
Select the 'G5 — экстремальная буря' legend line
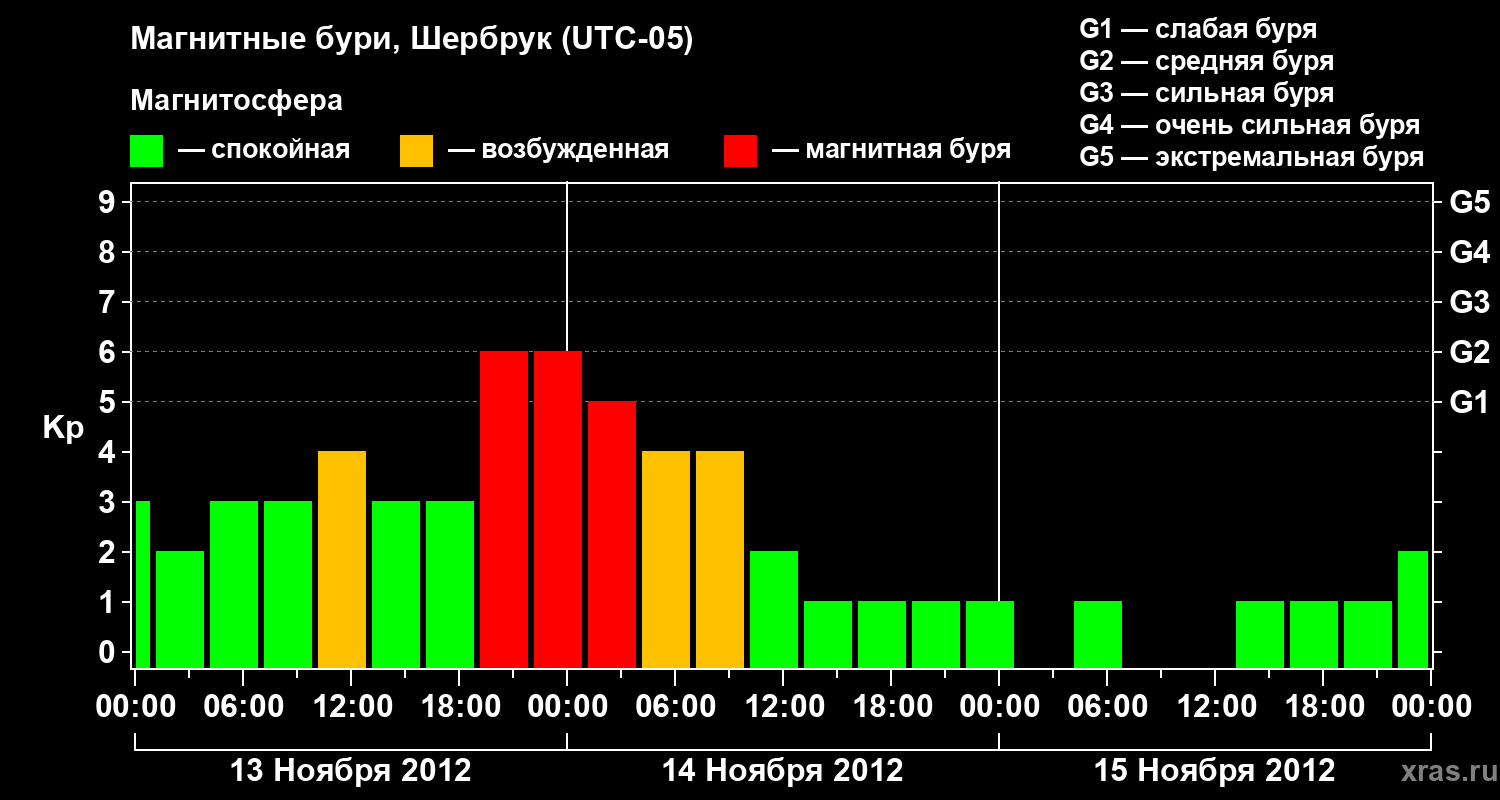pos(1252,157)
